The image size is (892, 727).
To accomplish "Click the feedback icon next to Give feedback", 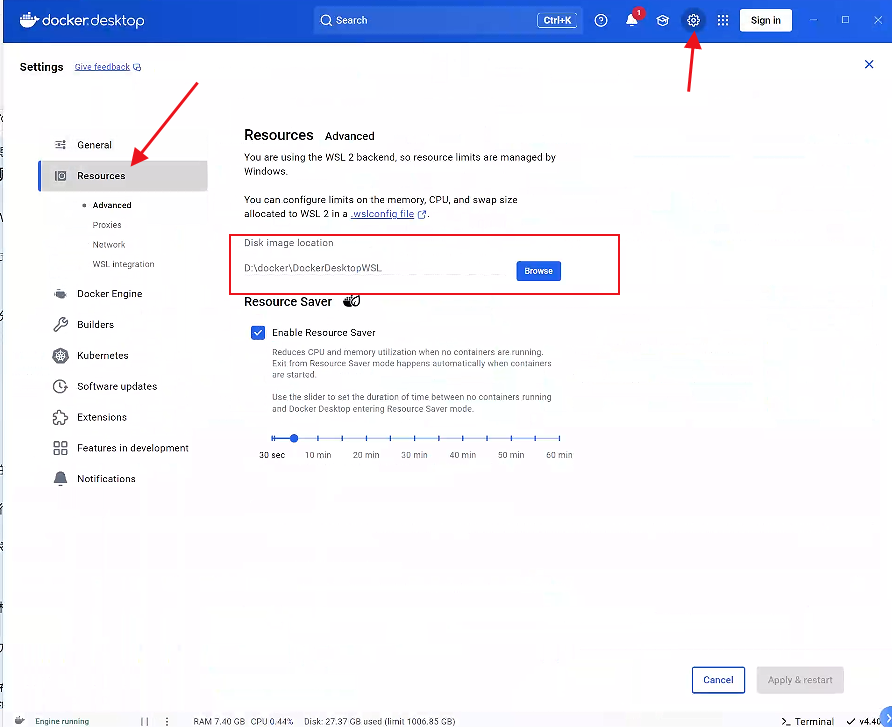I will click(x=137, y=67).
